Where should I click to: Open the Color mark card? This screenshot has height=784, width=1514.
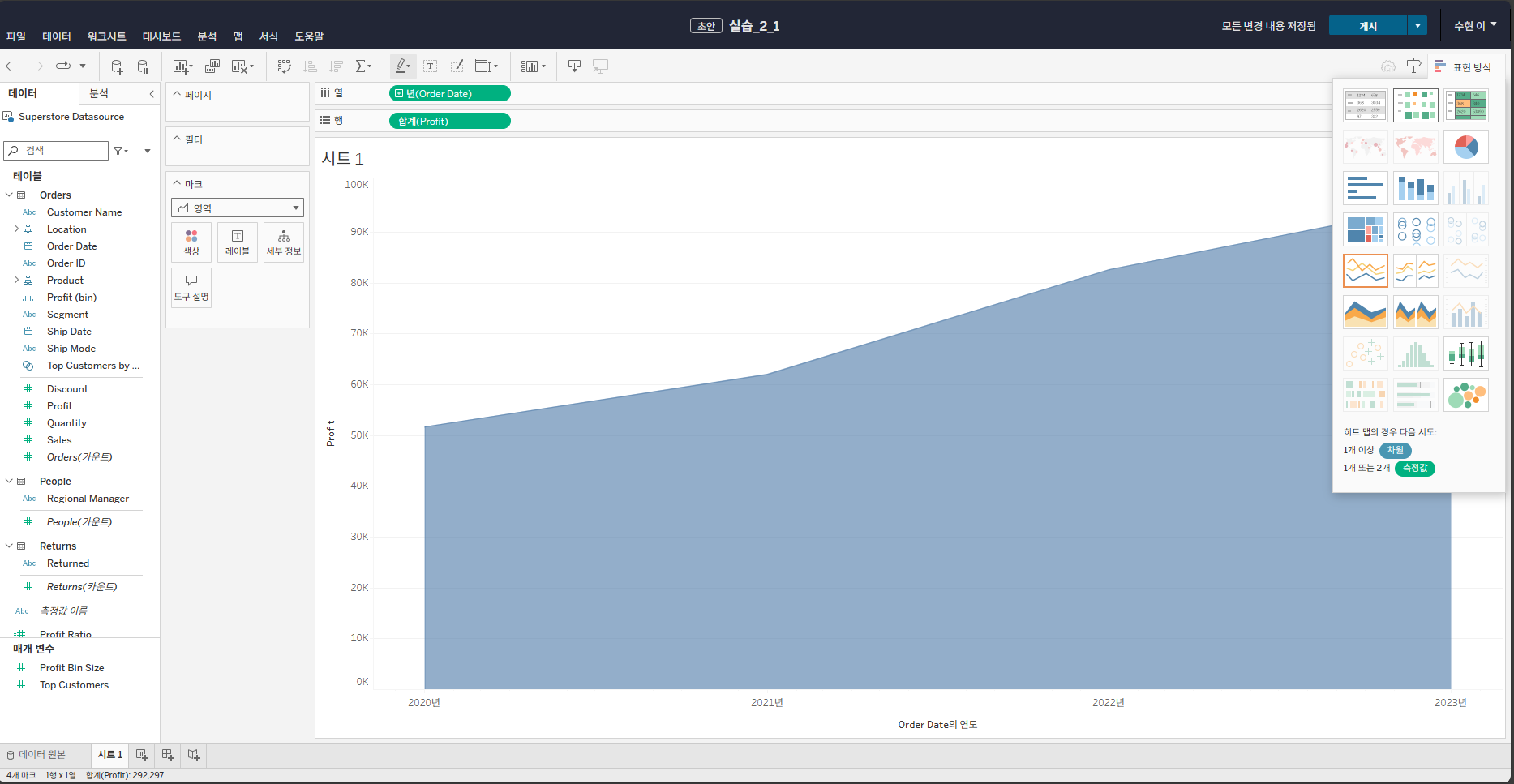coord(191,242)
